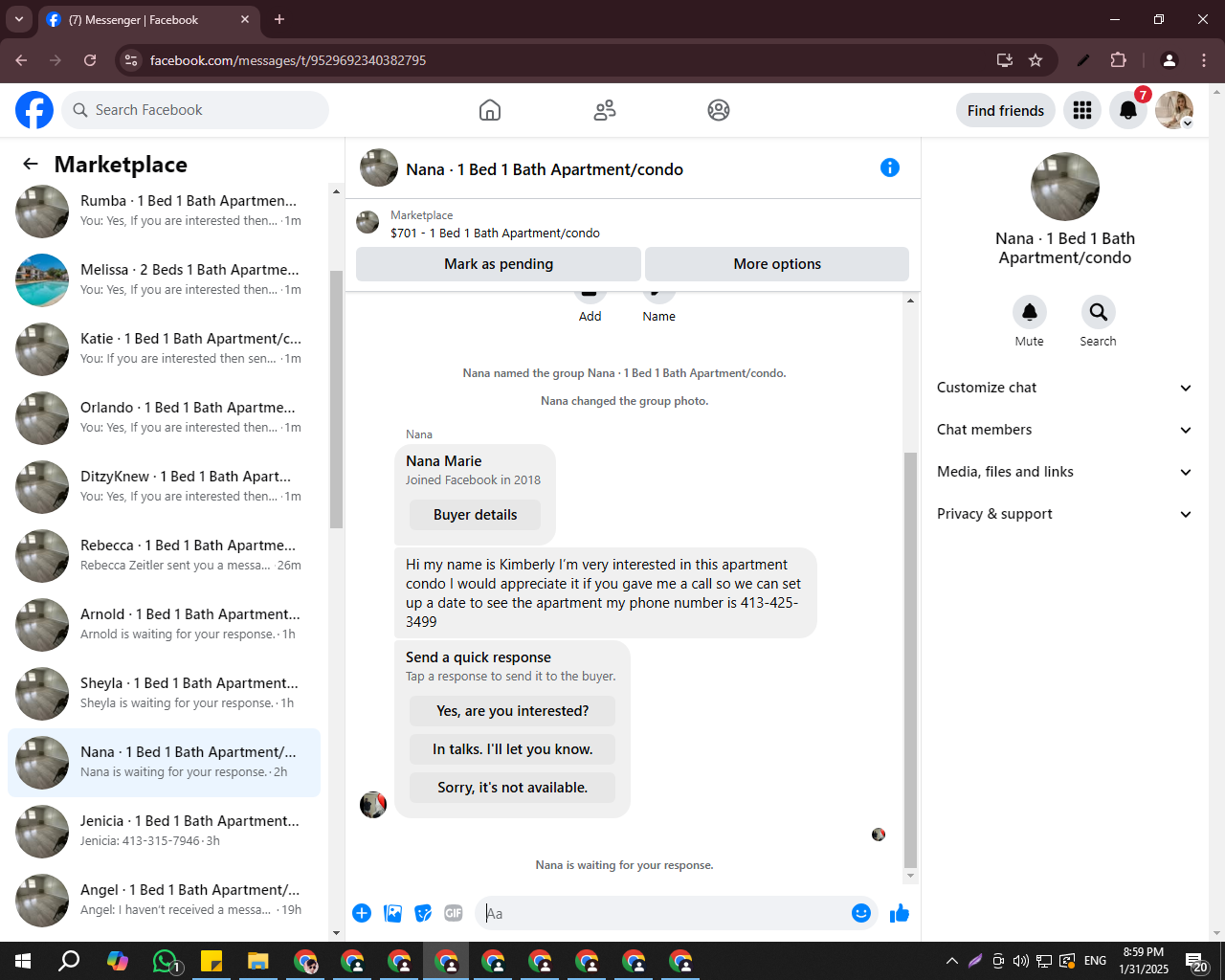This screenshot has height=980, width=1225.
Task: Open the Menu grid icon
Action: (1082, 110)
